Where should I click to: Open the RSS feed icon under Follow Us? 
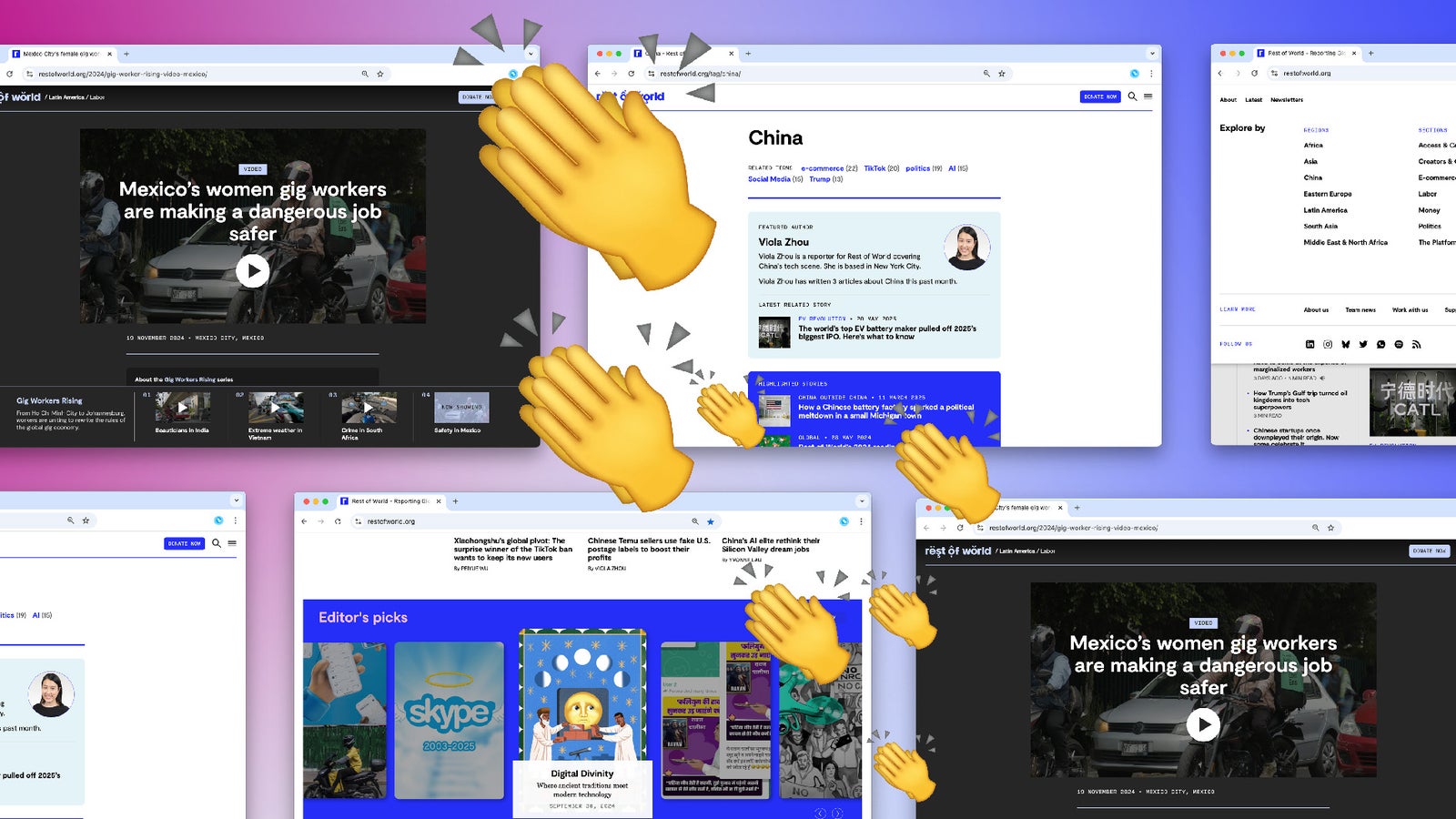coord(1416,344)
